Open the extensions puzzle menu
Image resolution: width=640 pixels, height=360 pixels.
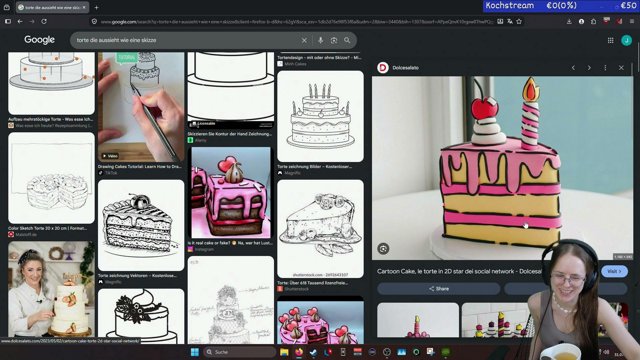(x=593, y=21)
